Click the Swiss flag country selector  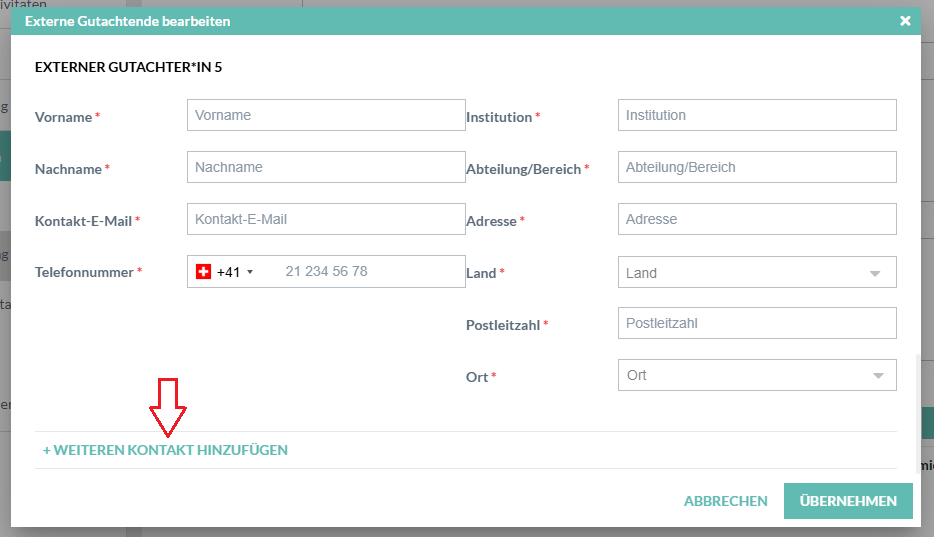(204, 272)
